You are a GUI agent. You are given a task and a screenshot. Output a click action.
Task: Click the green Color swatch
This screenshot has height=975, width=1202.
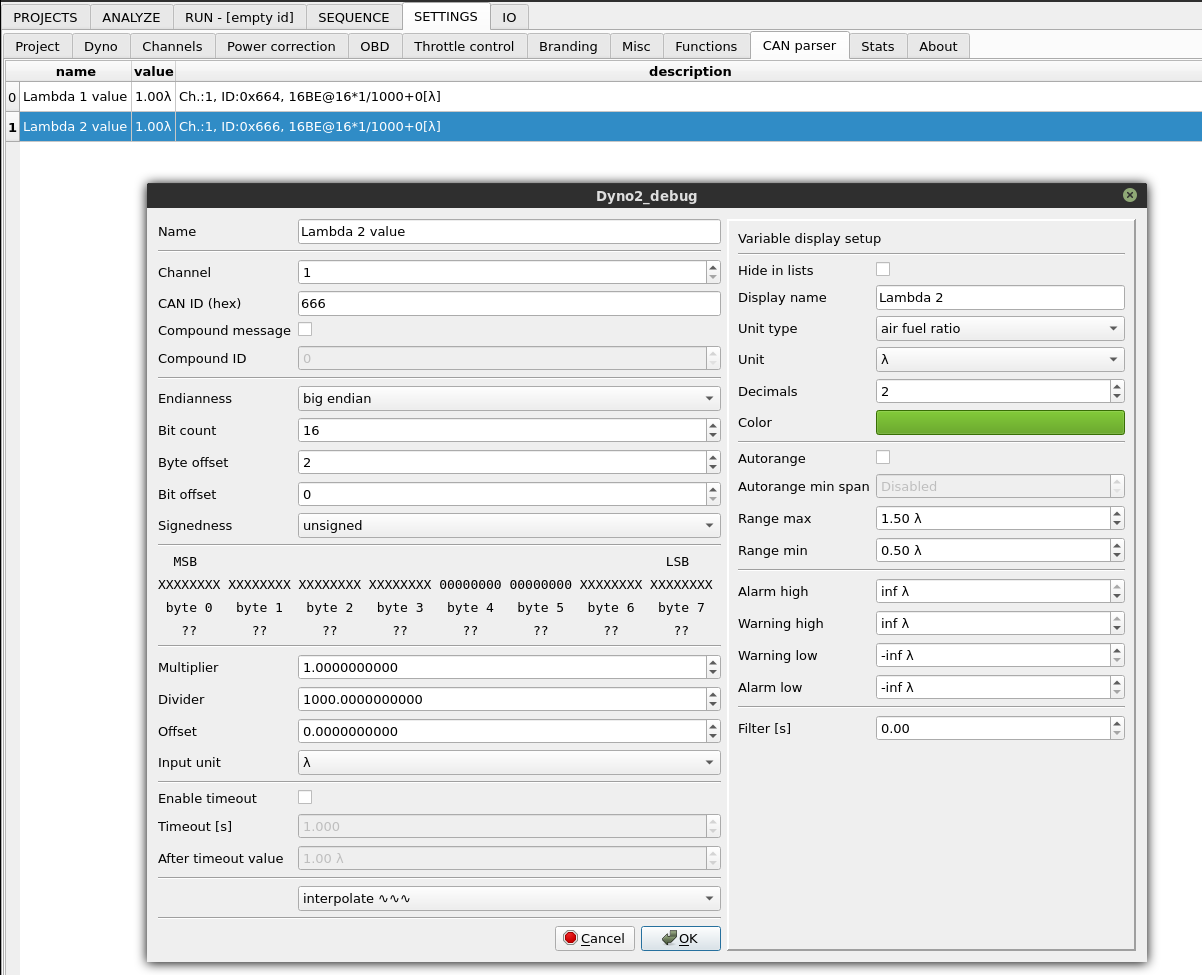tap(999, 422)
